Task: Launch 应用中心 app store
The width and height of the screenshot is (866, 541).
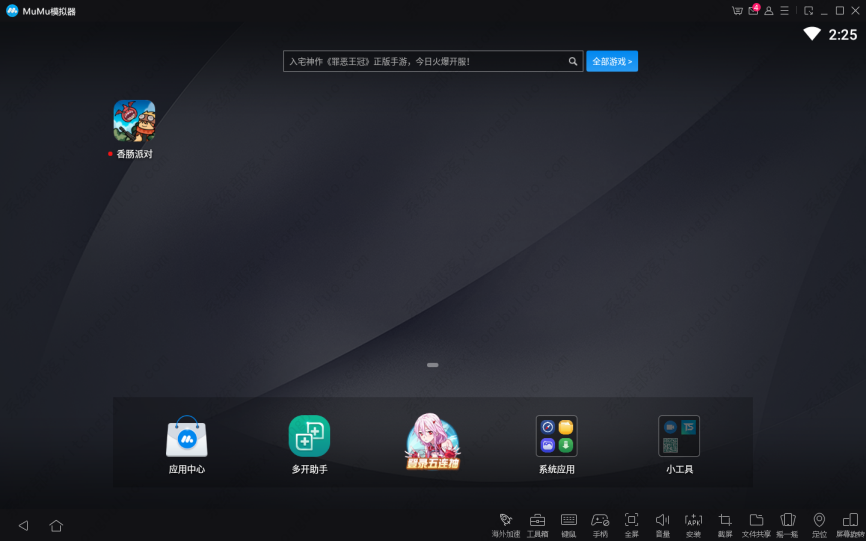Action: tap(187, 437)
